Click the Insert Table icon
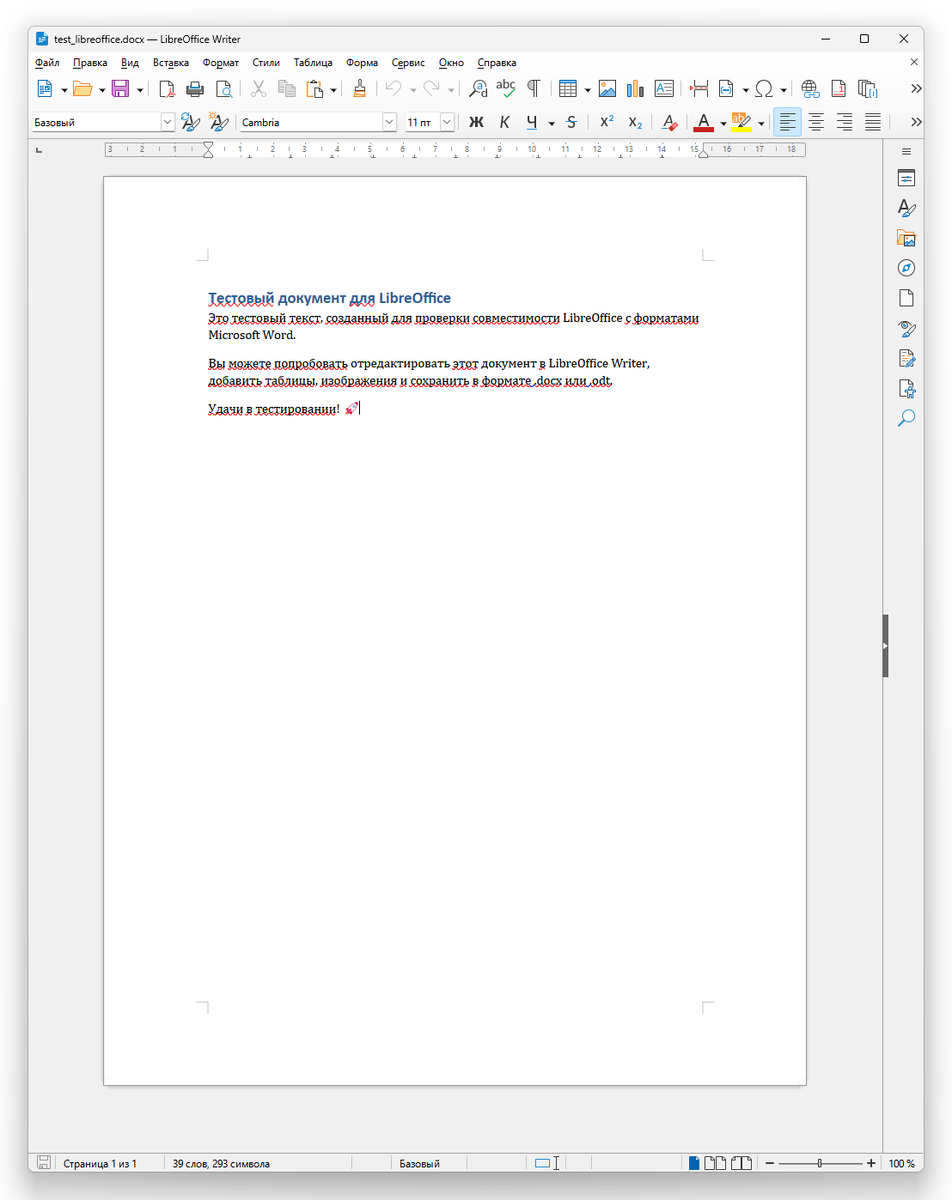 [568, 89]
